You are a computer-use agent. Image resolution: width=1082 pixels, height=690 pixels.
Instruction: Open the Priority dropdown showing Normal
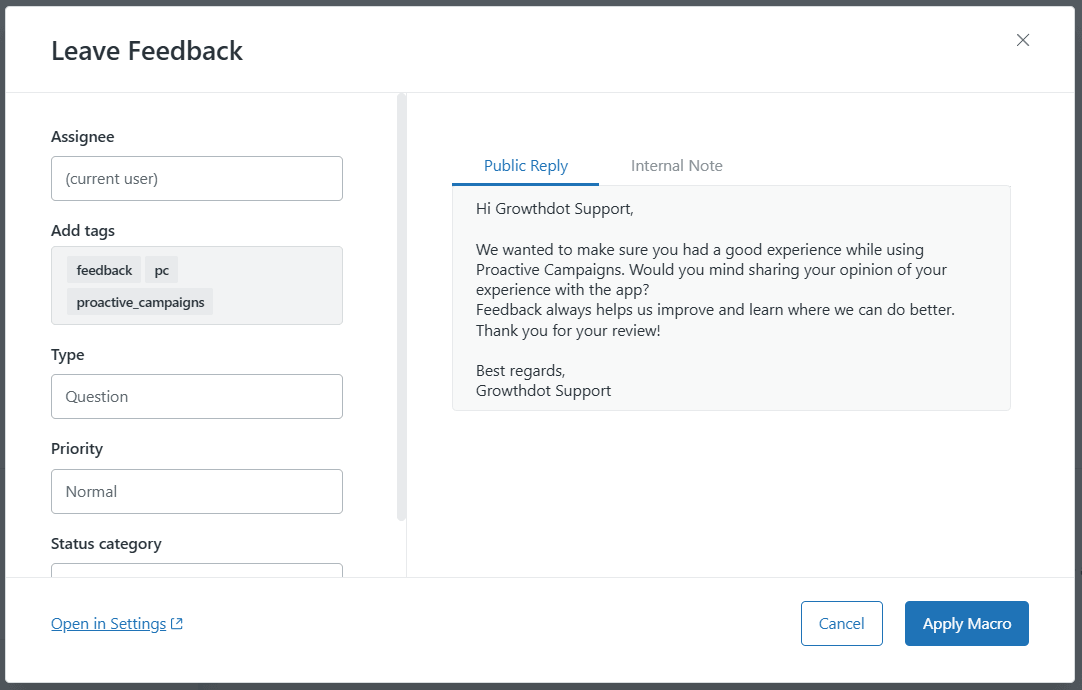196,491
